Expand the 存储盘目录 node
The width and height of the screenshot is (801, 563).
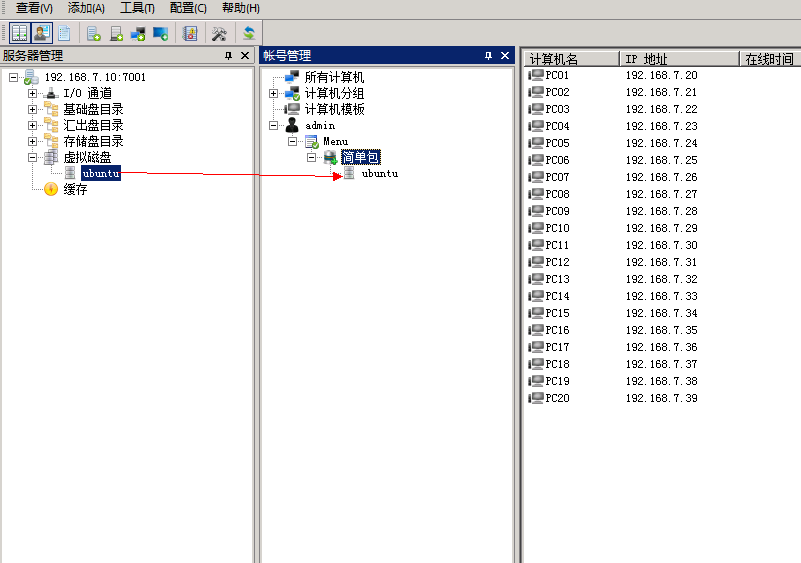tap(32, 142)
